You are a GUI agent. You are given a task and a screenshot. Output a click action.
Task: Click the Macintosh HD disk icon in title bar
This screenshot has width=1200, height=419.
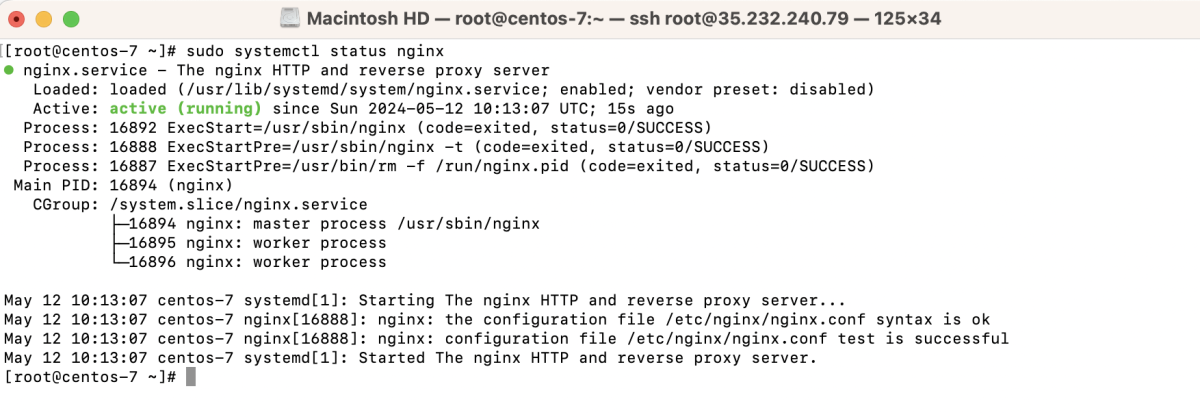click(287, 18)
